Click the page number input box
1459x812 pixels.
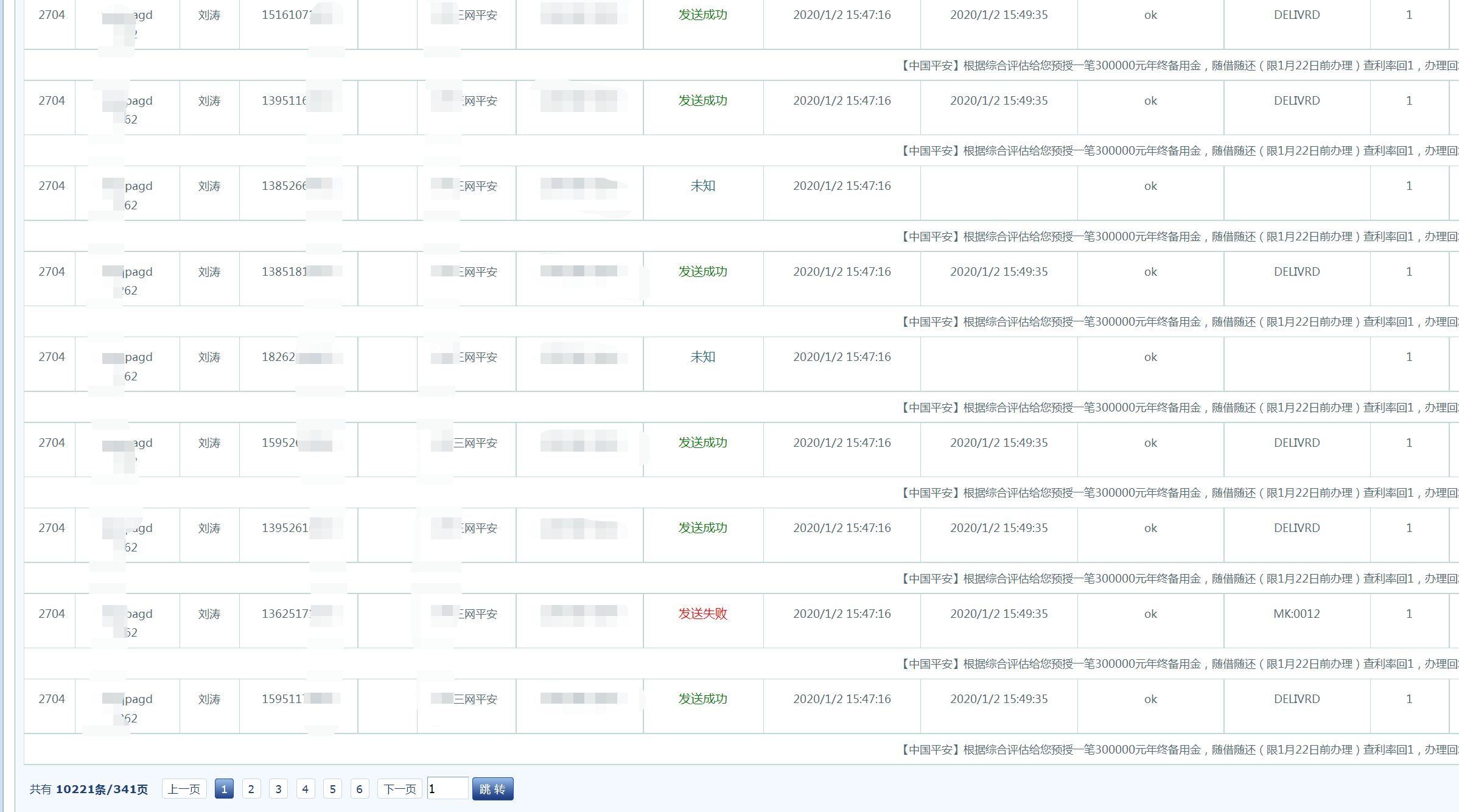(447, 788)
